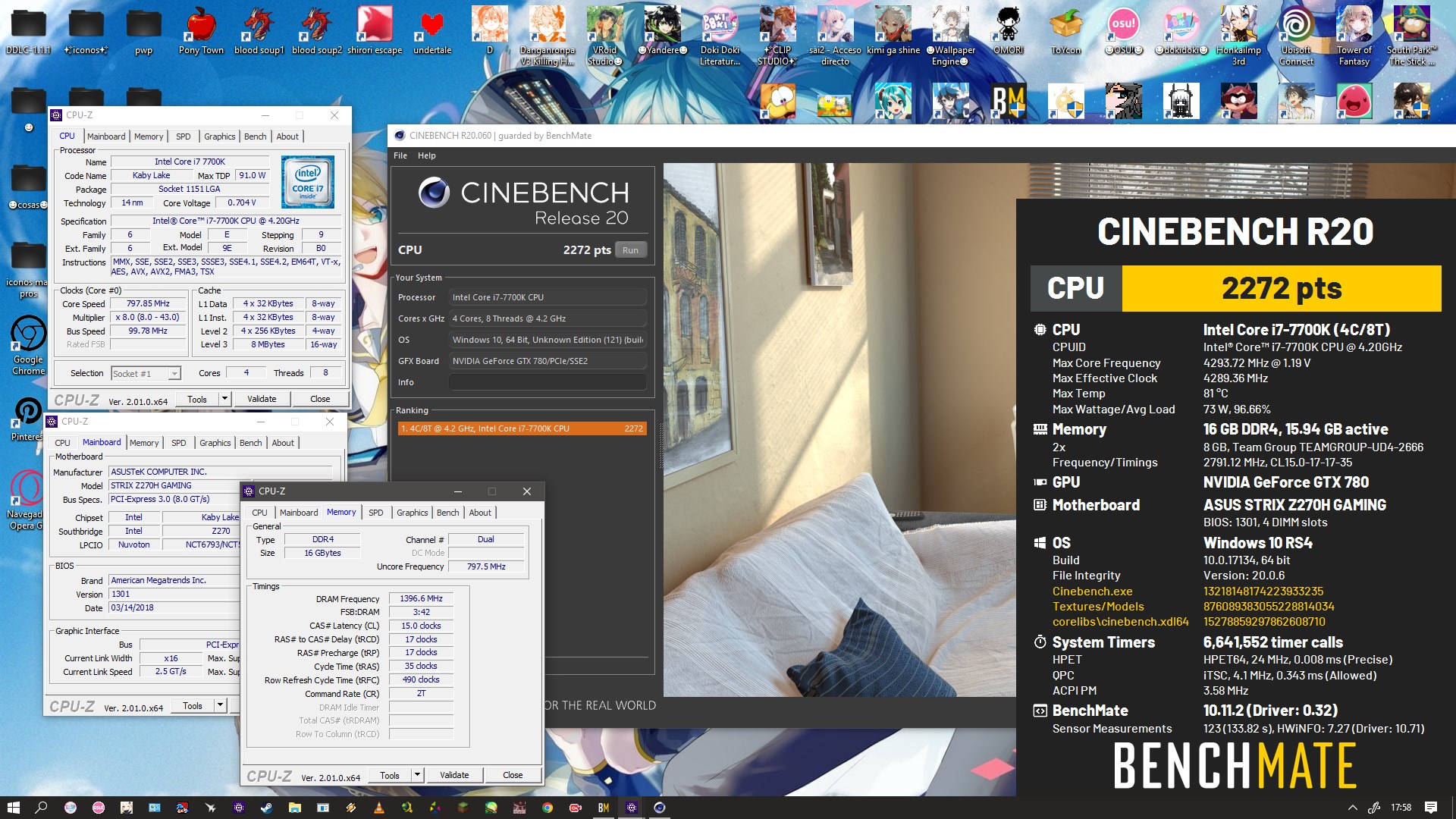Screen dimensions: 1456x819
Task: Click the BenchMate BM taskbar icon
Action: pos(603,808)
